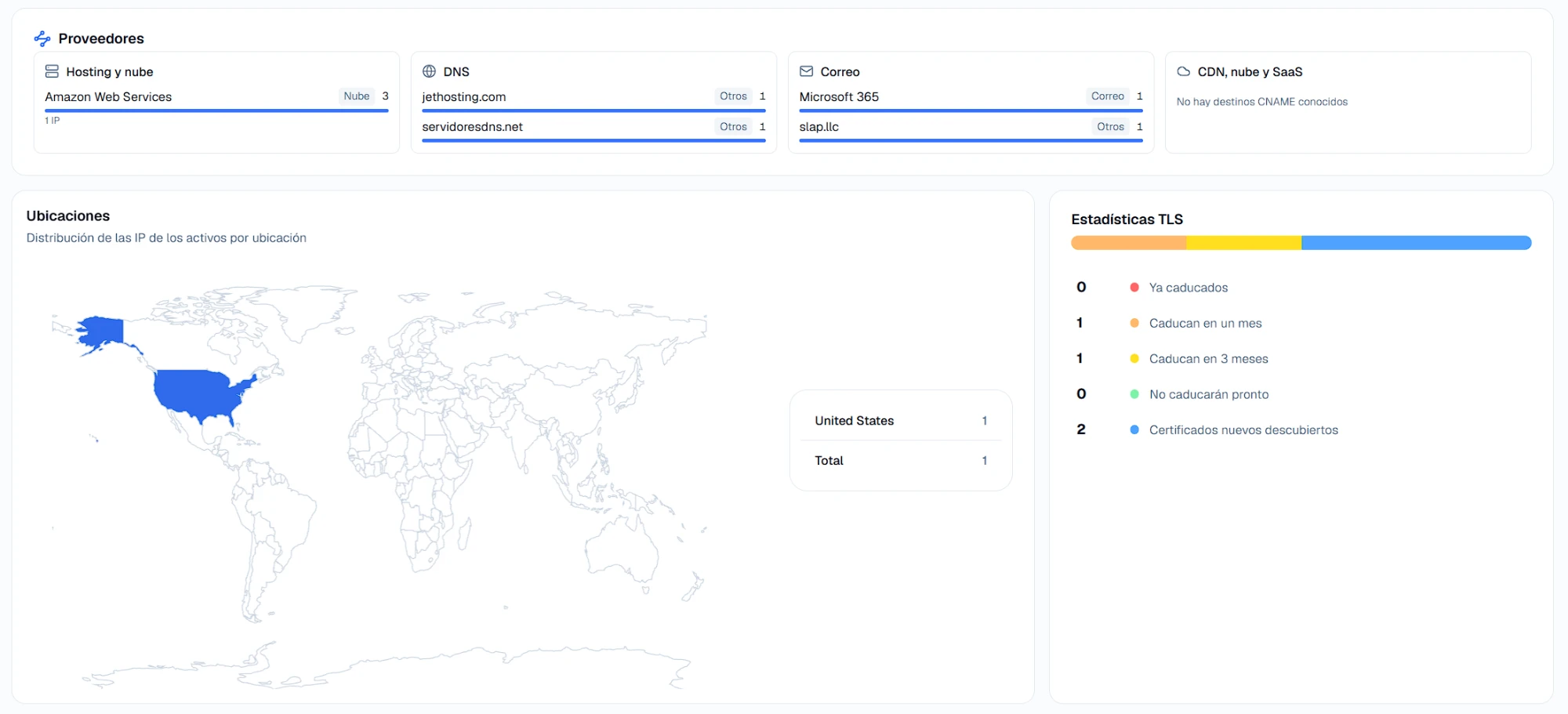Select the Amazon Web Services provider row
Image resolution: width=1568 pixels, height=714 pixels.
point(216,96)
